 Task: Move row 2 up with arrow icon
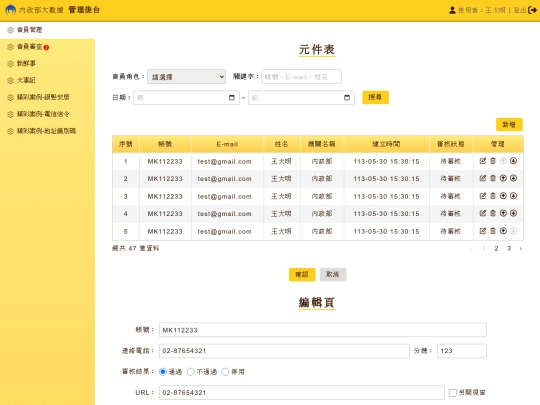pos(503,178)
